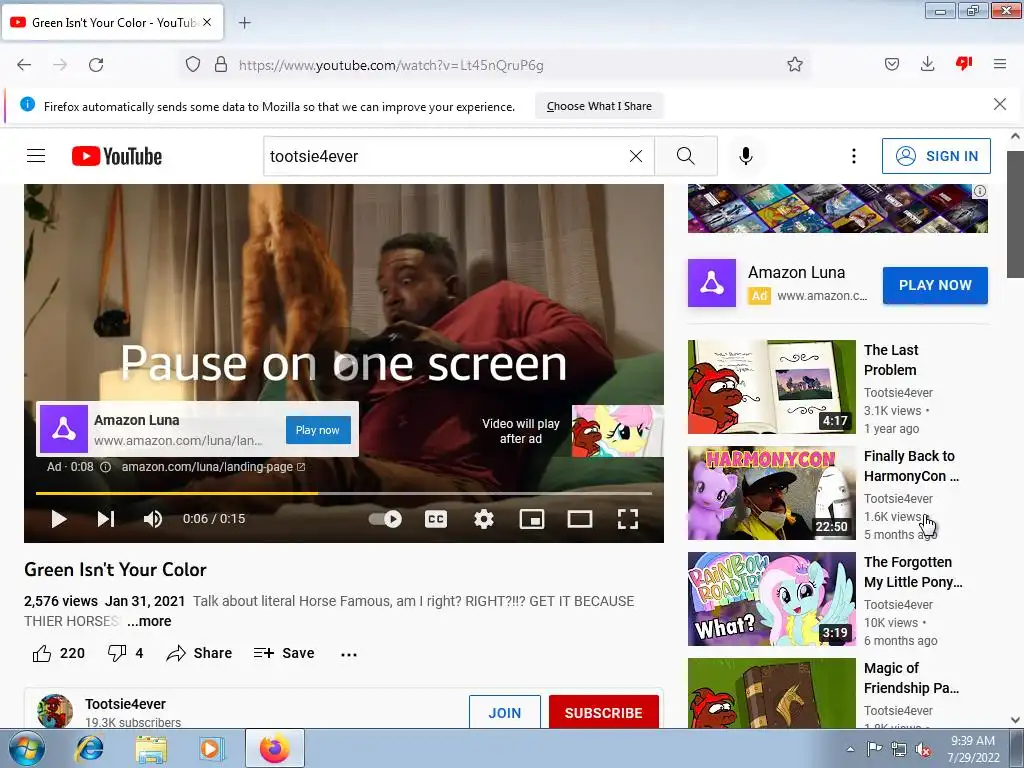Dislike the video
This screenshot has height=768, width=1024.
(125, 653)
